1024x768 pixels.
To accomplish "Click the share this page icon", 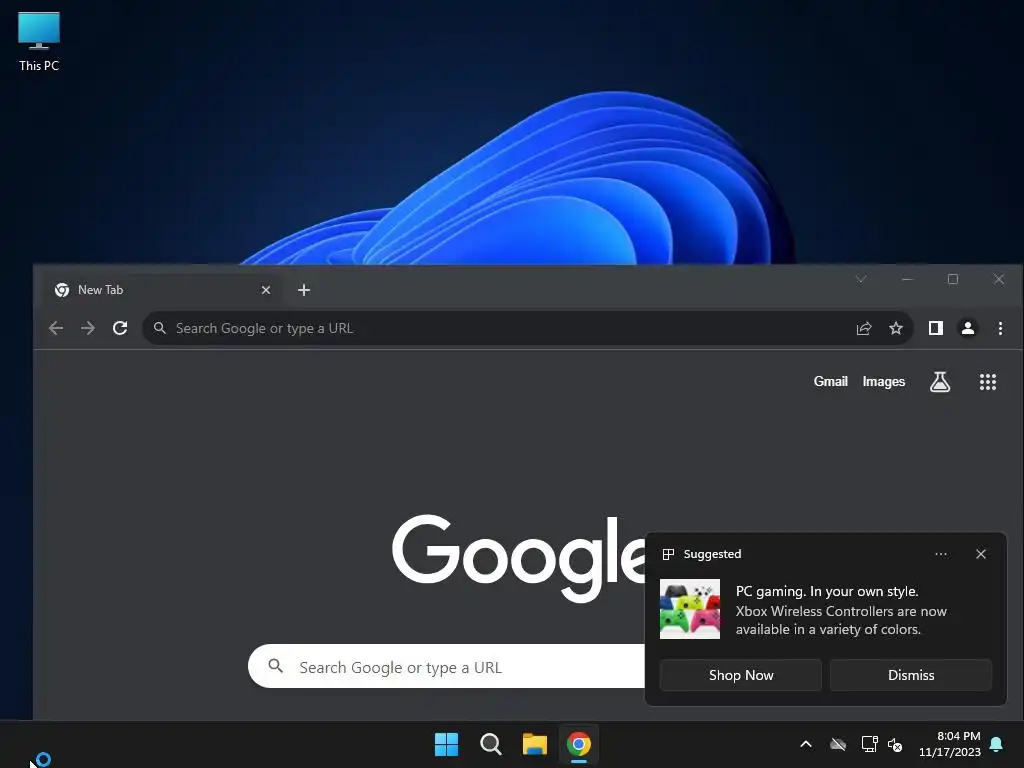I will click(864, 328).
